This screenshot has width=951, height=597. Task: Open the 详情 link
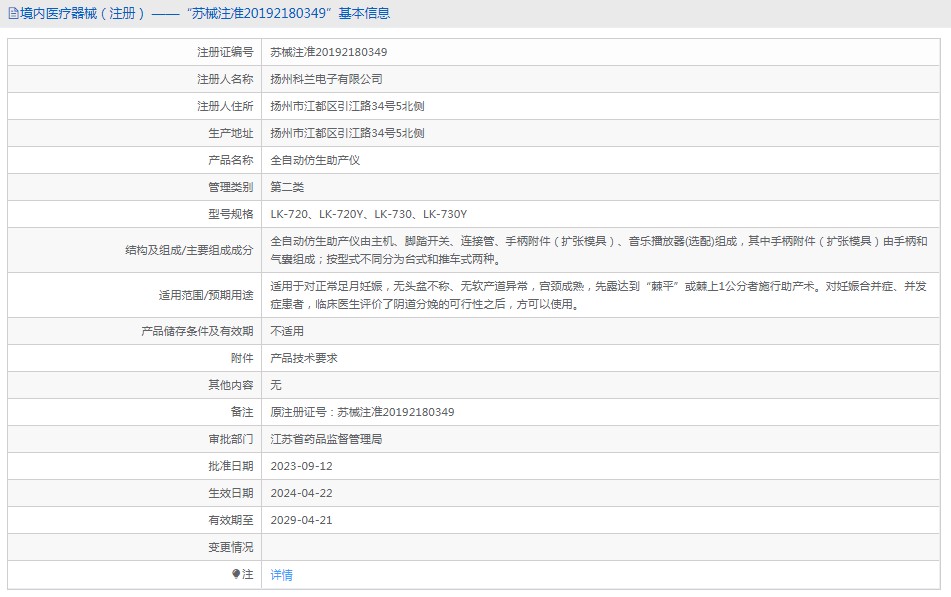pos(281,575)
